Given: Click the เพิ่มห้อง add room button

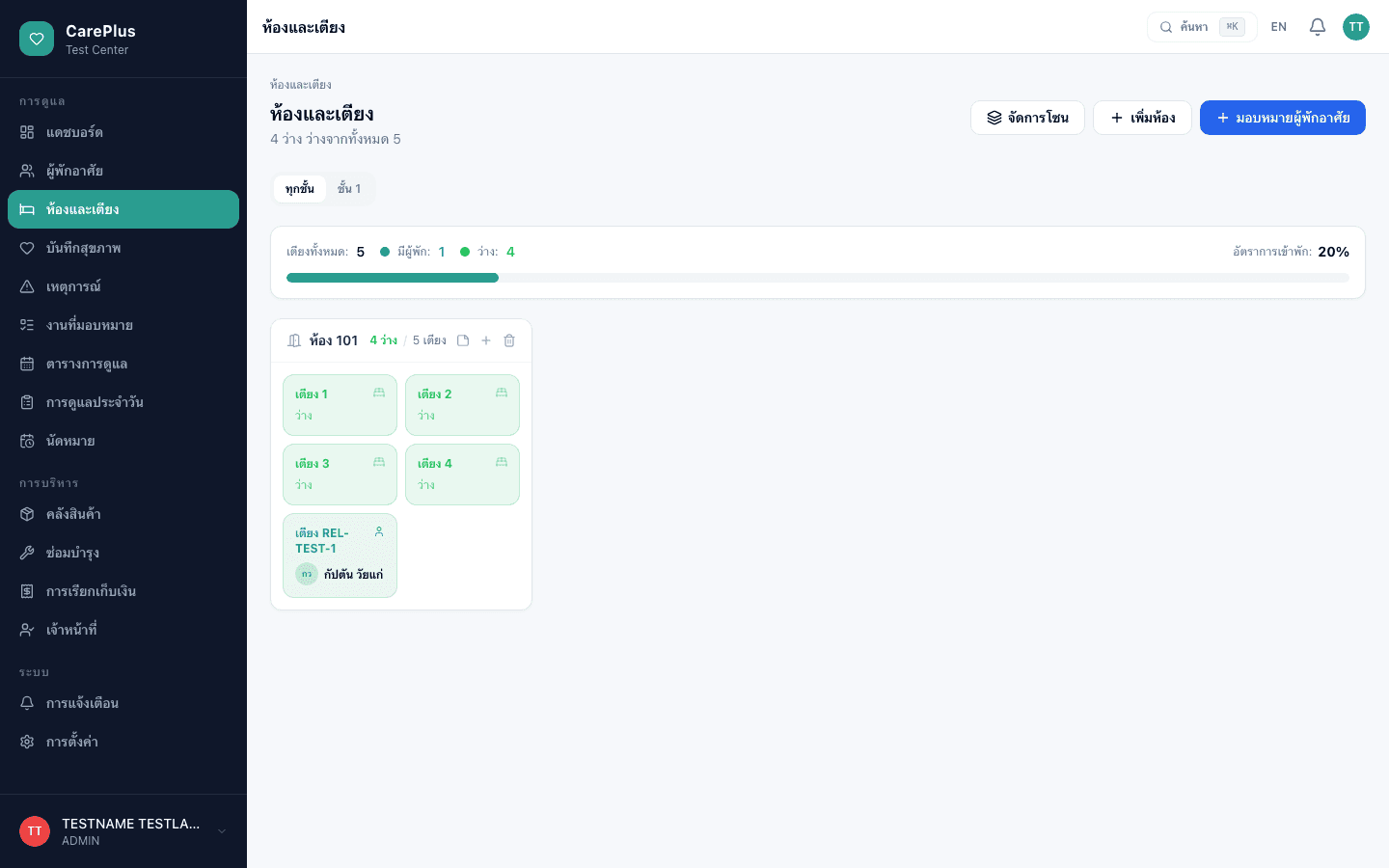Looking at the screenshot, I should [x=1142, y=118].
